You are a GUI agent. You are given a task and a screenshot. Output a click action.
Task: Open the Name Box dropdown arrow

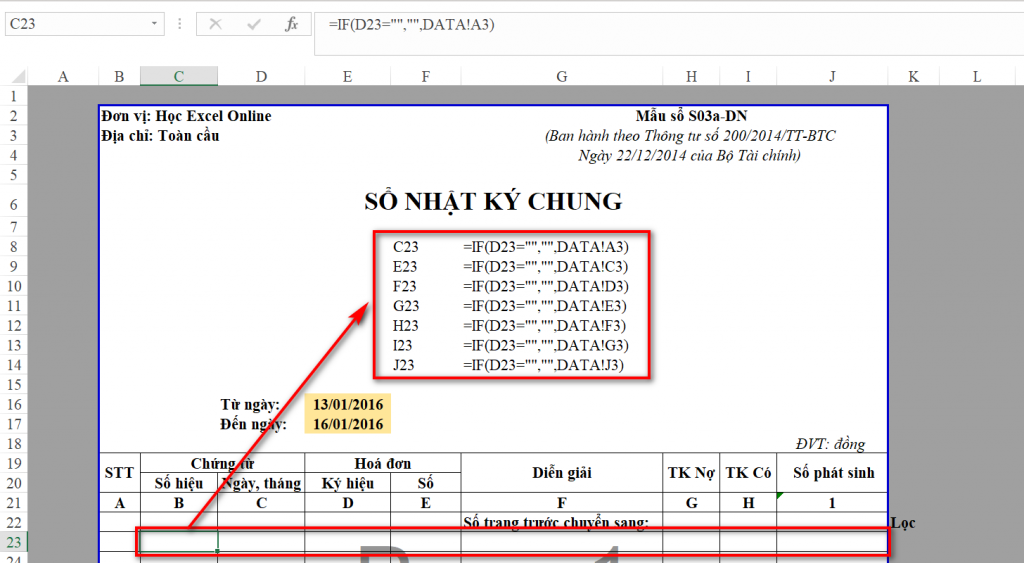pos(154,24)
